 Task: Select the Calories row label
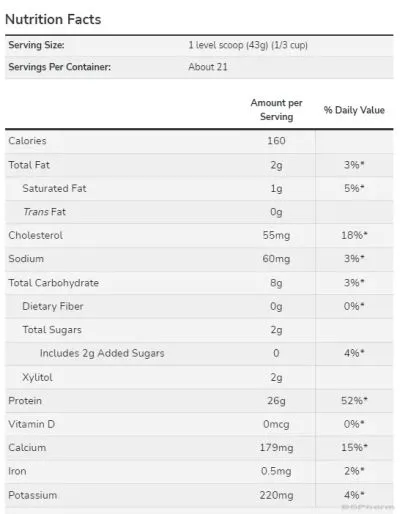pyautogui.click(x=27, y=141)
